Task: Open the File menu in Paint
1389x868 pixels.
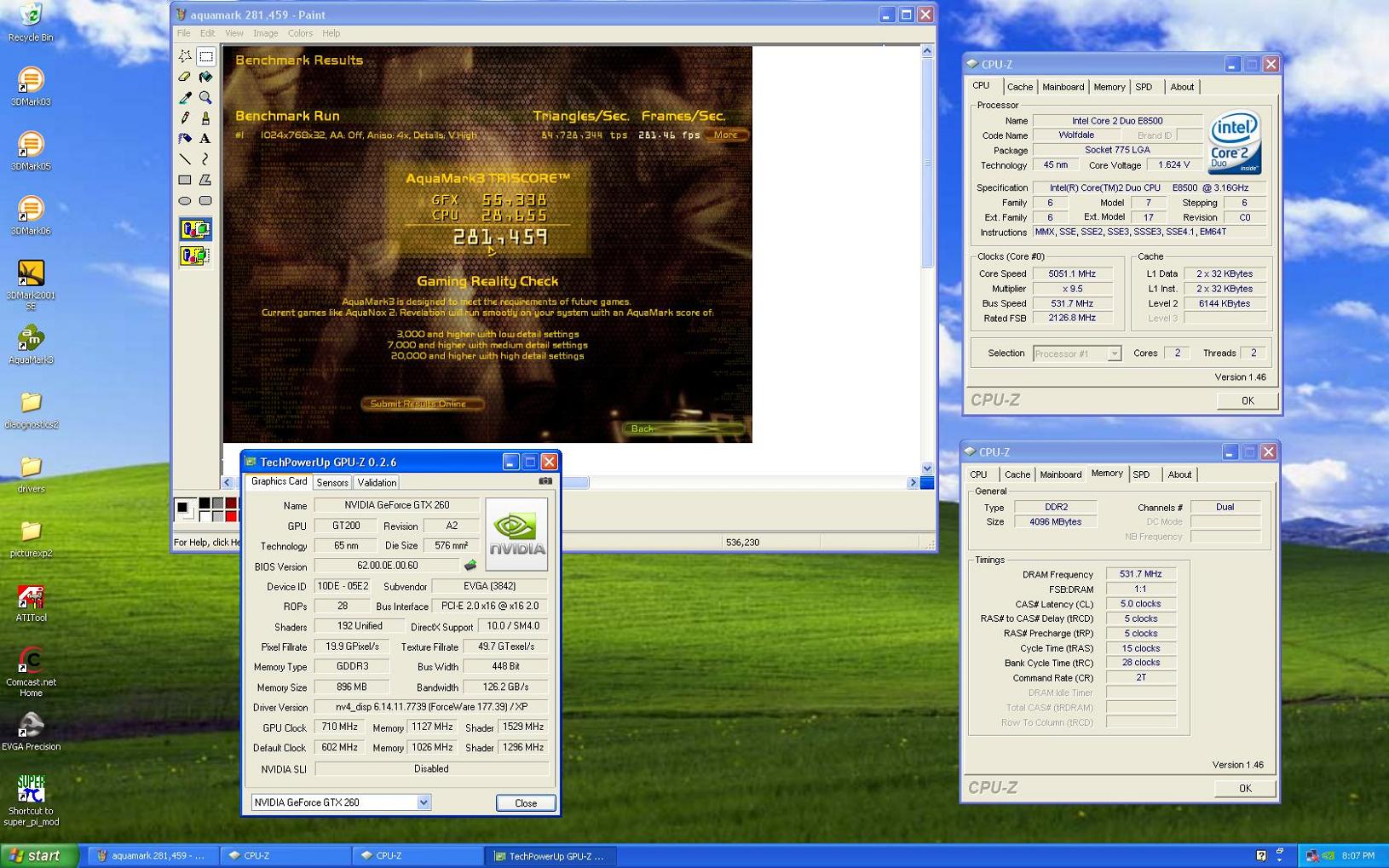Action: 183,33
